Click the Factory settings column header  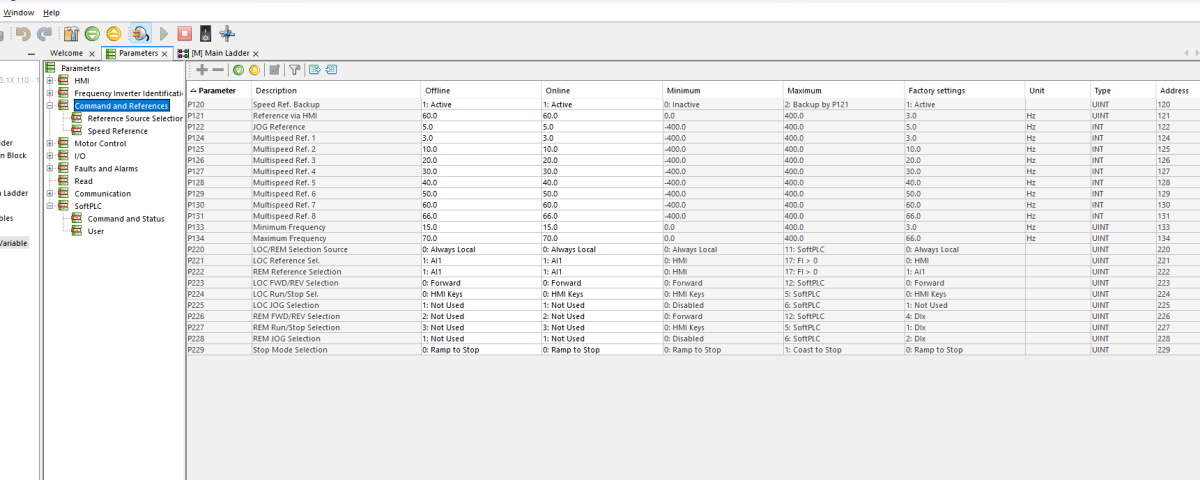click(x=965, y=90)
